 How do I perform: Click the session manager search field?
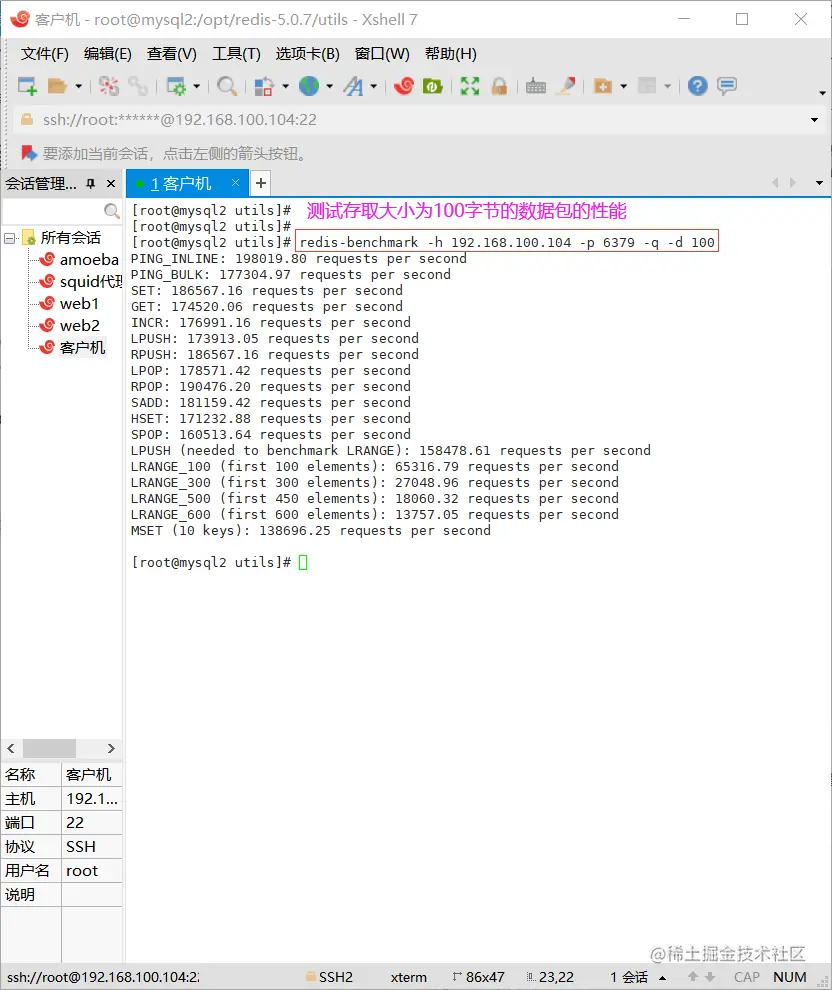tap(52, 210)
